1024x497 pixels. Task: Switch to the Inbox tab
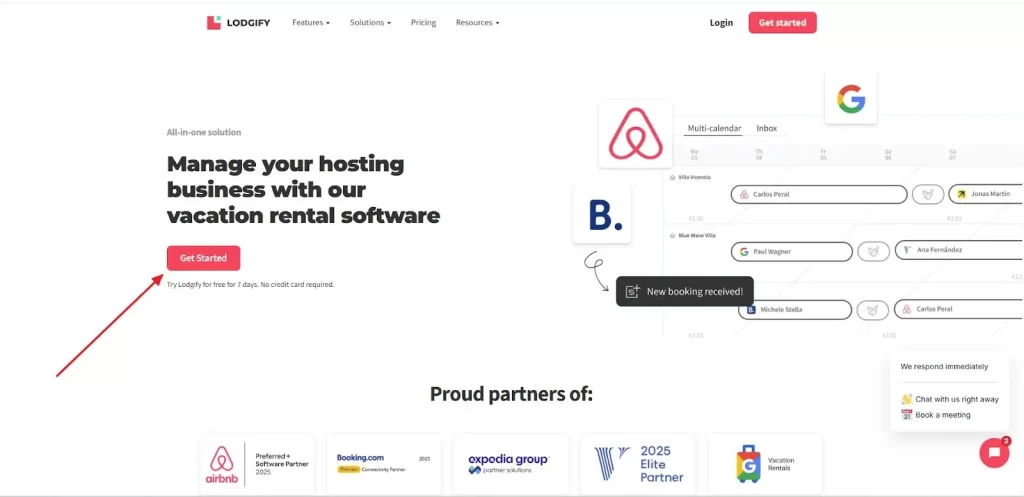pos(767,128)
